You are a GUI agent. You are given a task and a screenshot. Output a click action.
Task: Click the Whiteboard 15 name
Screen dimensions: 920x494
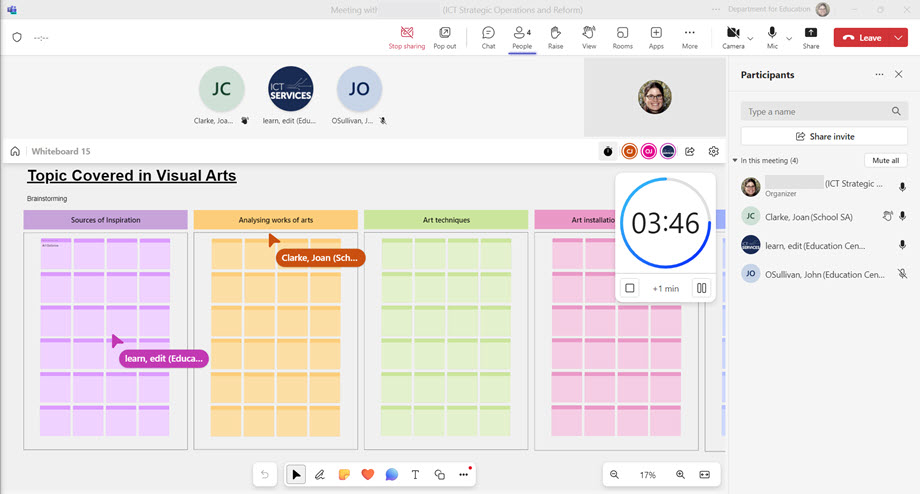(x=61, y=151)
